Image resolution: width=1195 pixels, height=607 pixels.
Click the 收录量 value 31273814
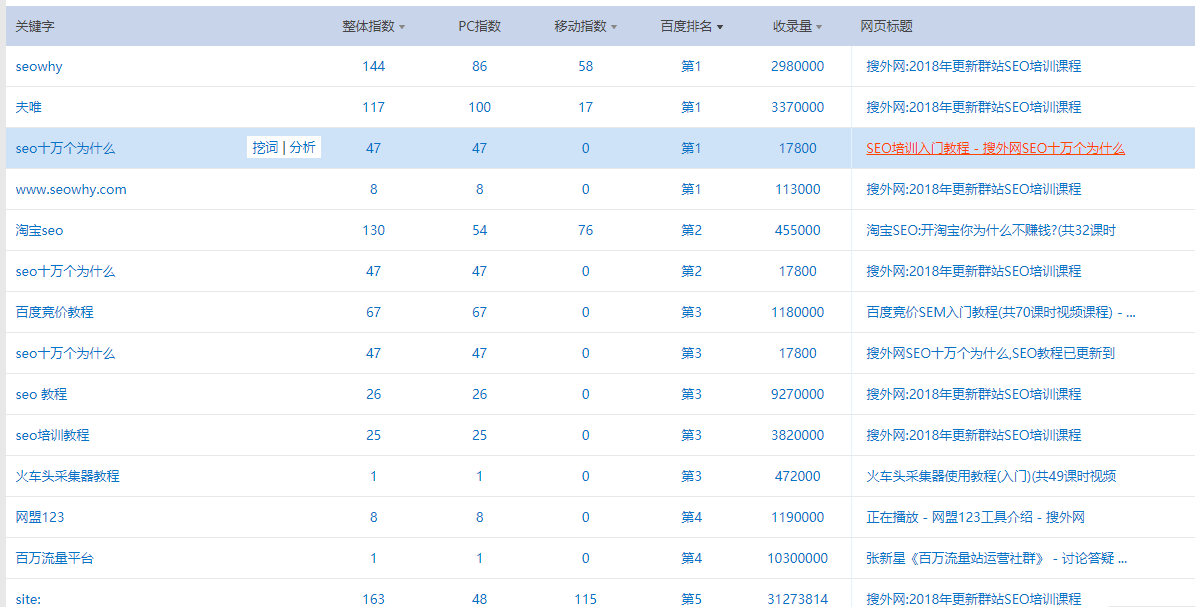tap(797, 599)
